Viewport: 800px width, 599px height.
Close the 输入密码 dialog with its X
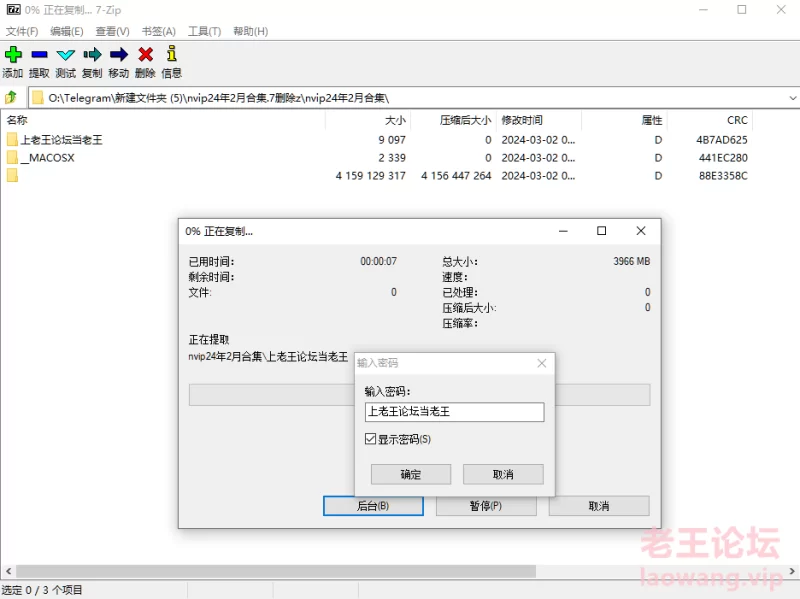click(x=542, y=363)
